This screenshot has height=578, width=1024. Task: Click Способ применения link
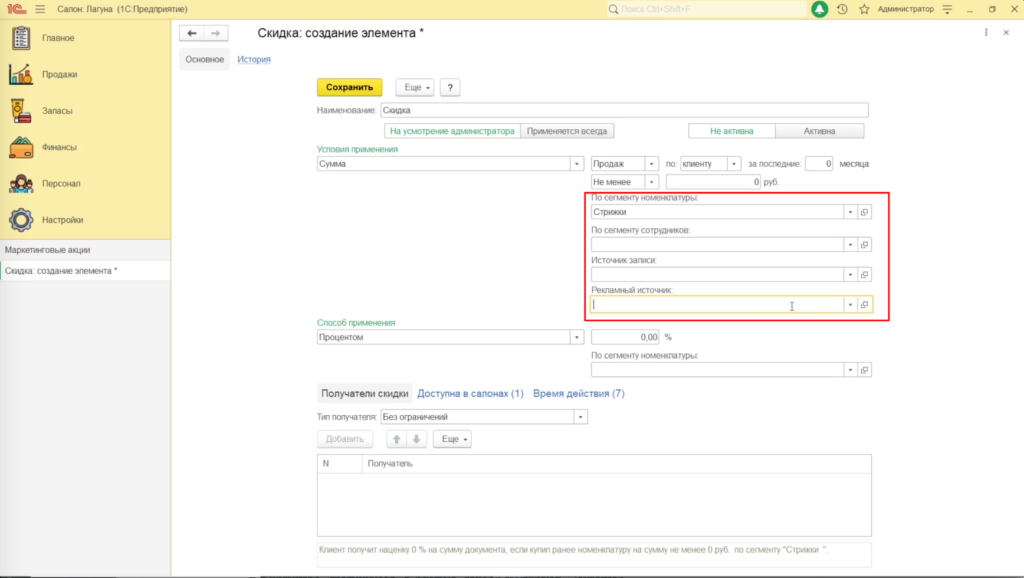tap(356, 323)
